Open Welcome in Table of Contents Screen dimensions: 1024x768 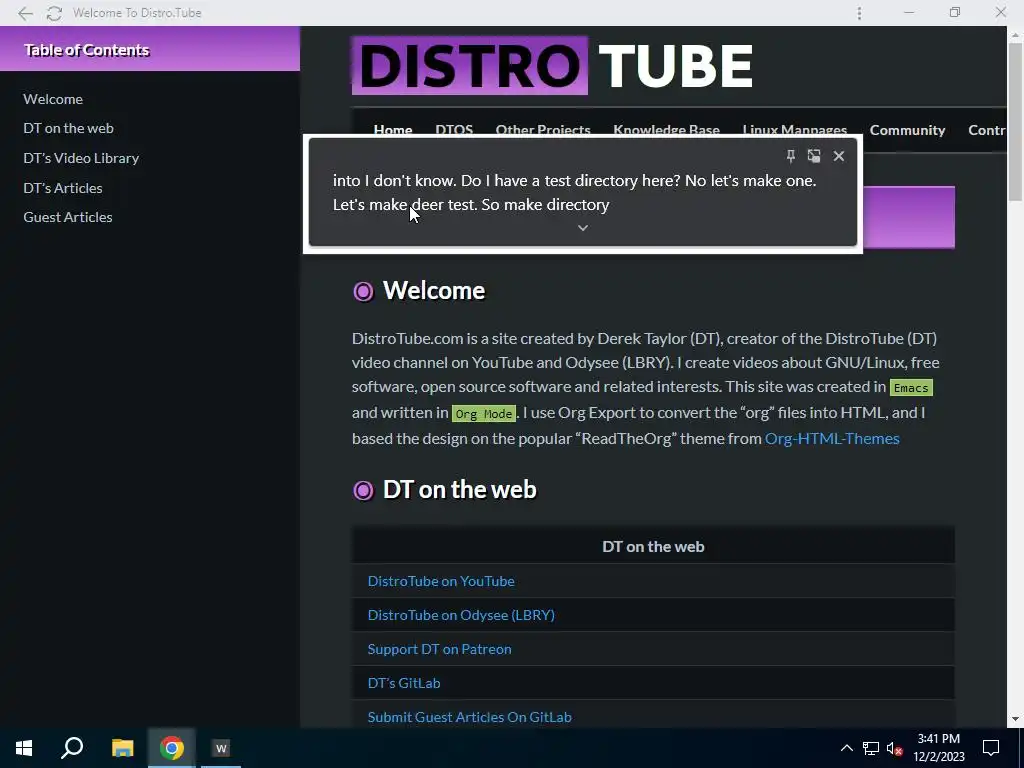tap(53, 99)
